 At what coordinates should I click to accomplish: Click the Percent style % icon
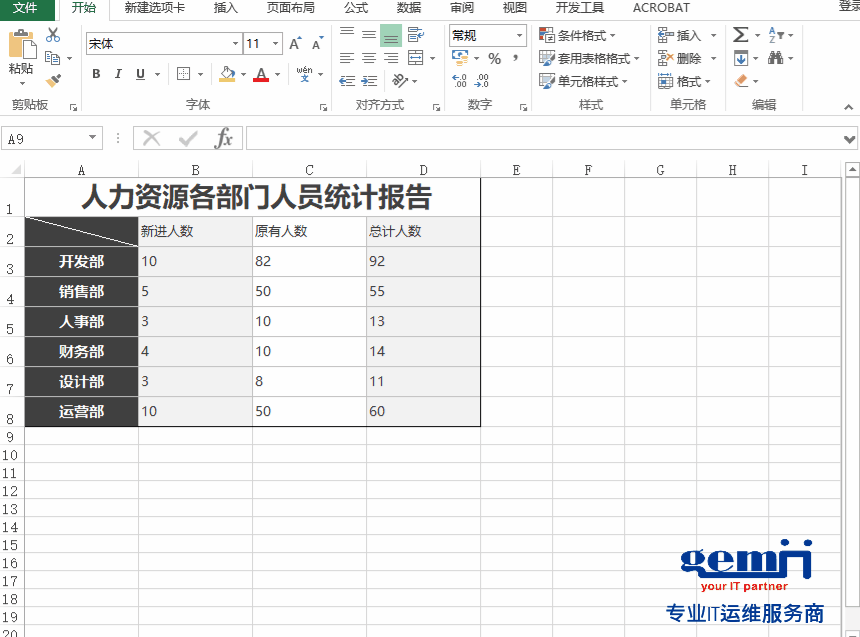pos(495,59)
